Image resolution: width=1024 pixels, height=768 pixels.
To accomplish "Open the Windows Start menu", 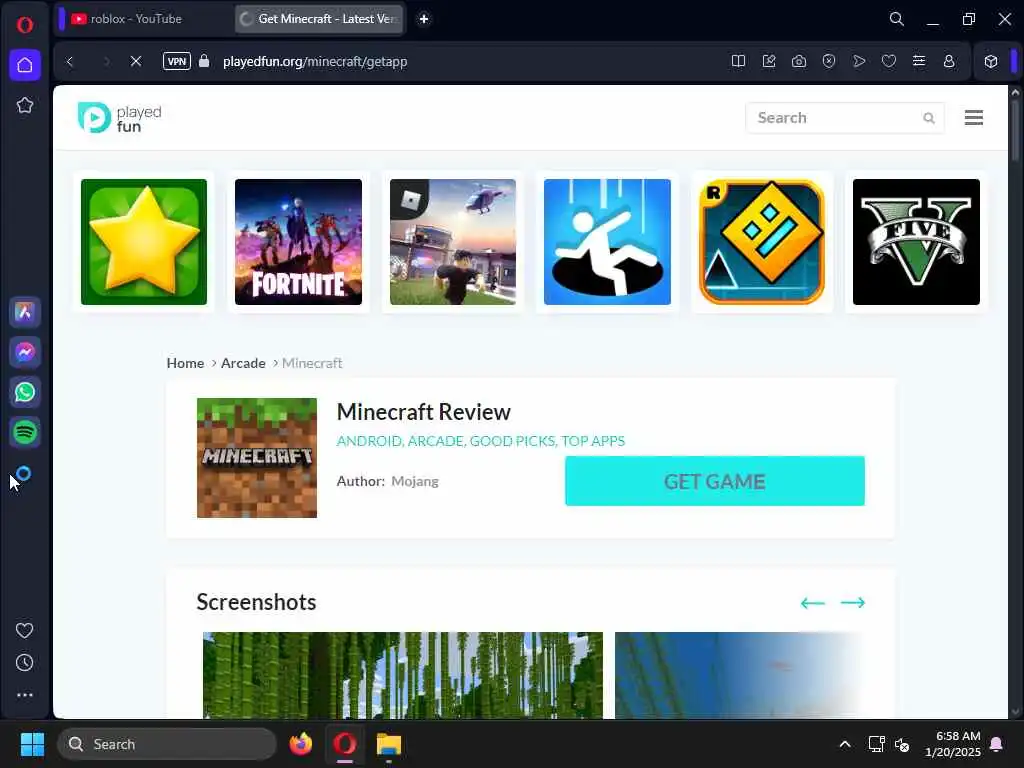I will [32, 744].
